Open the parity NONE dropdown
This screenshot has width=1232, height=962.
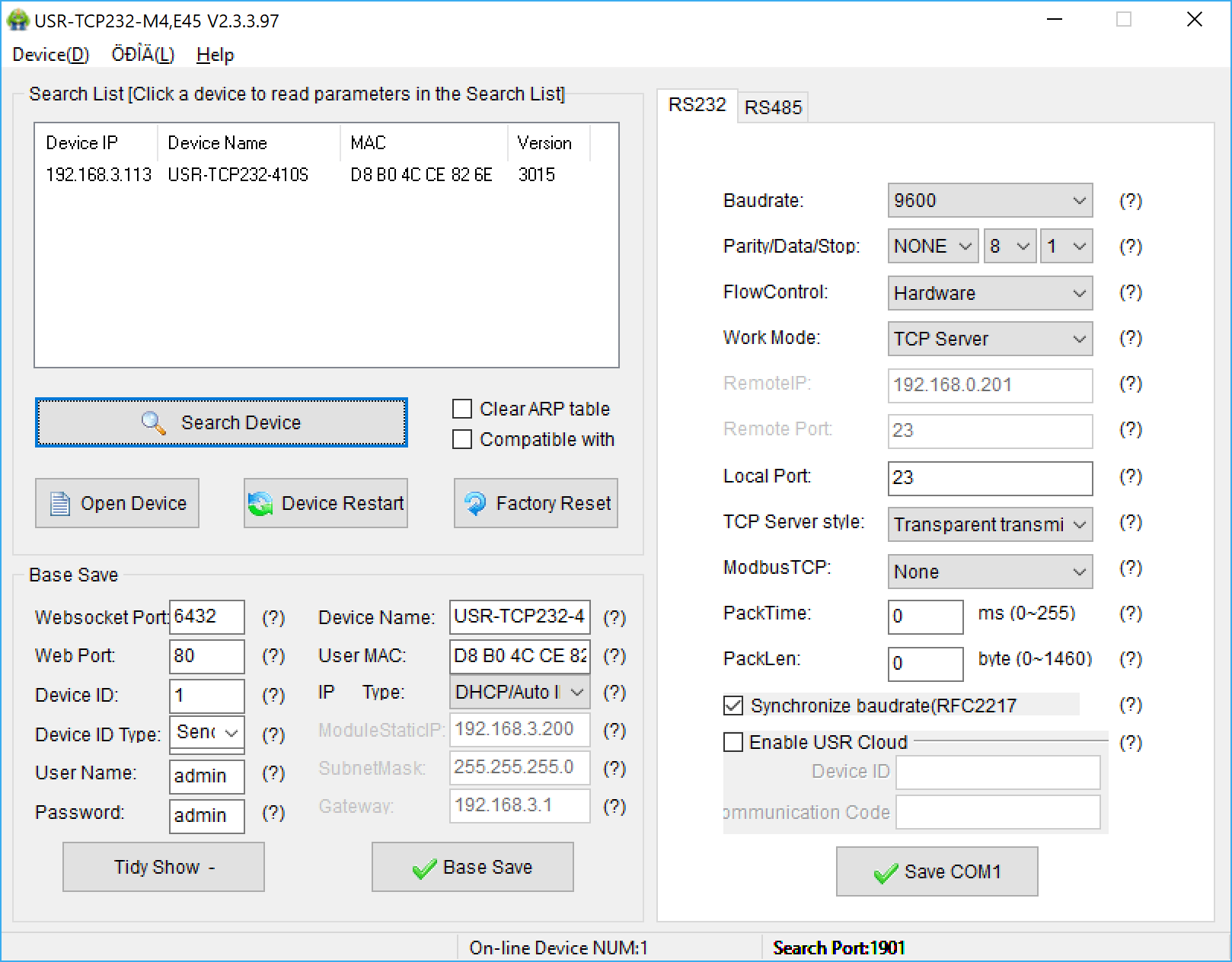933,246
